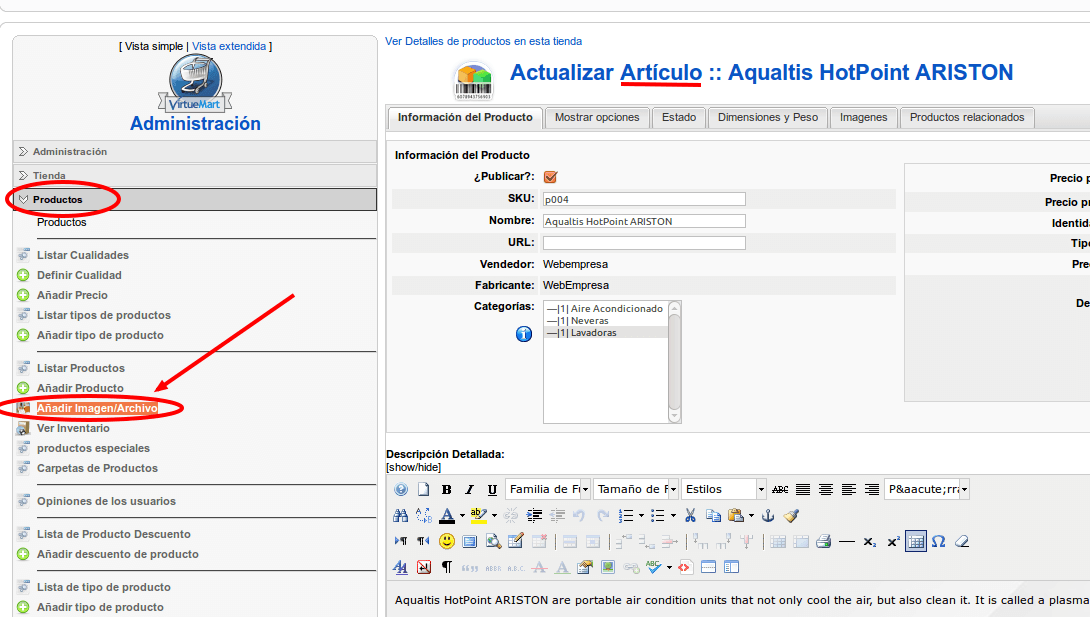Click the yellow highlight color swatch
The width and height of the screenshot is (1090, 617).
(x=479, y=516)
